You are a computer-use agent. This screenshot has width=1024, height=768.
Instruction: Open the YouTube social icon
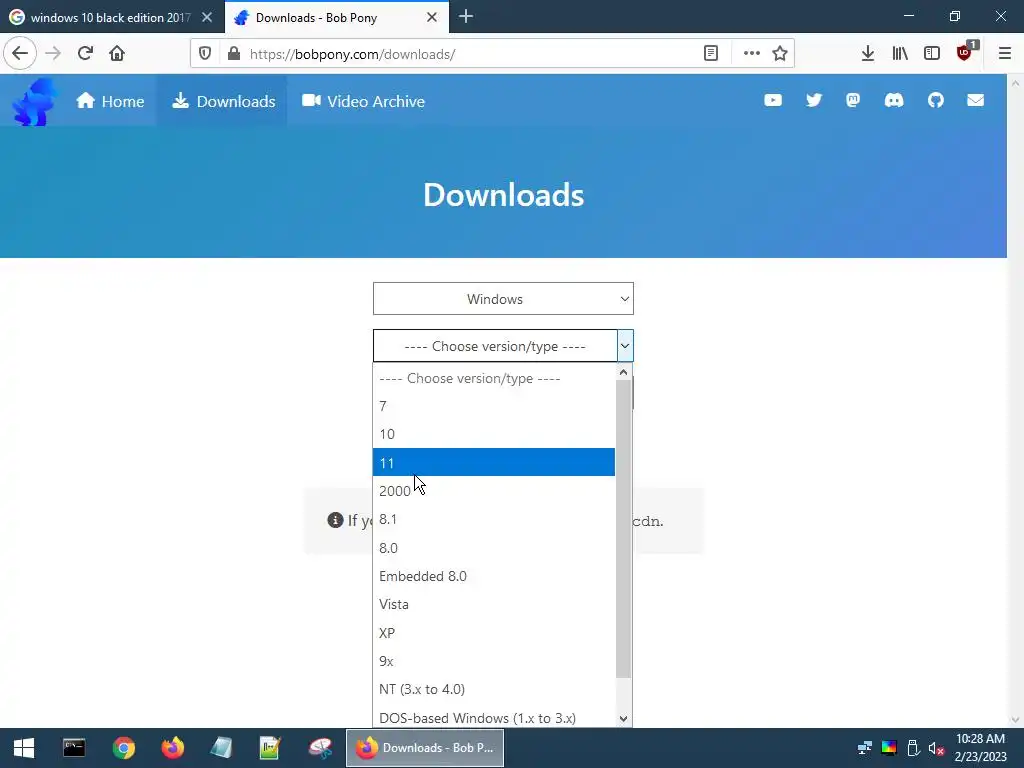[773, 100]
